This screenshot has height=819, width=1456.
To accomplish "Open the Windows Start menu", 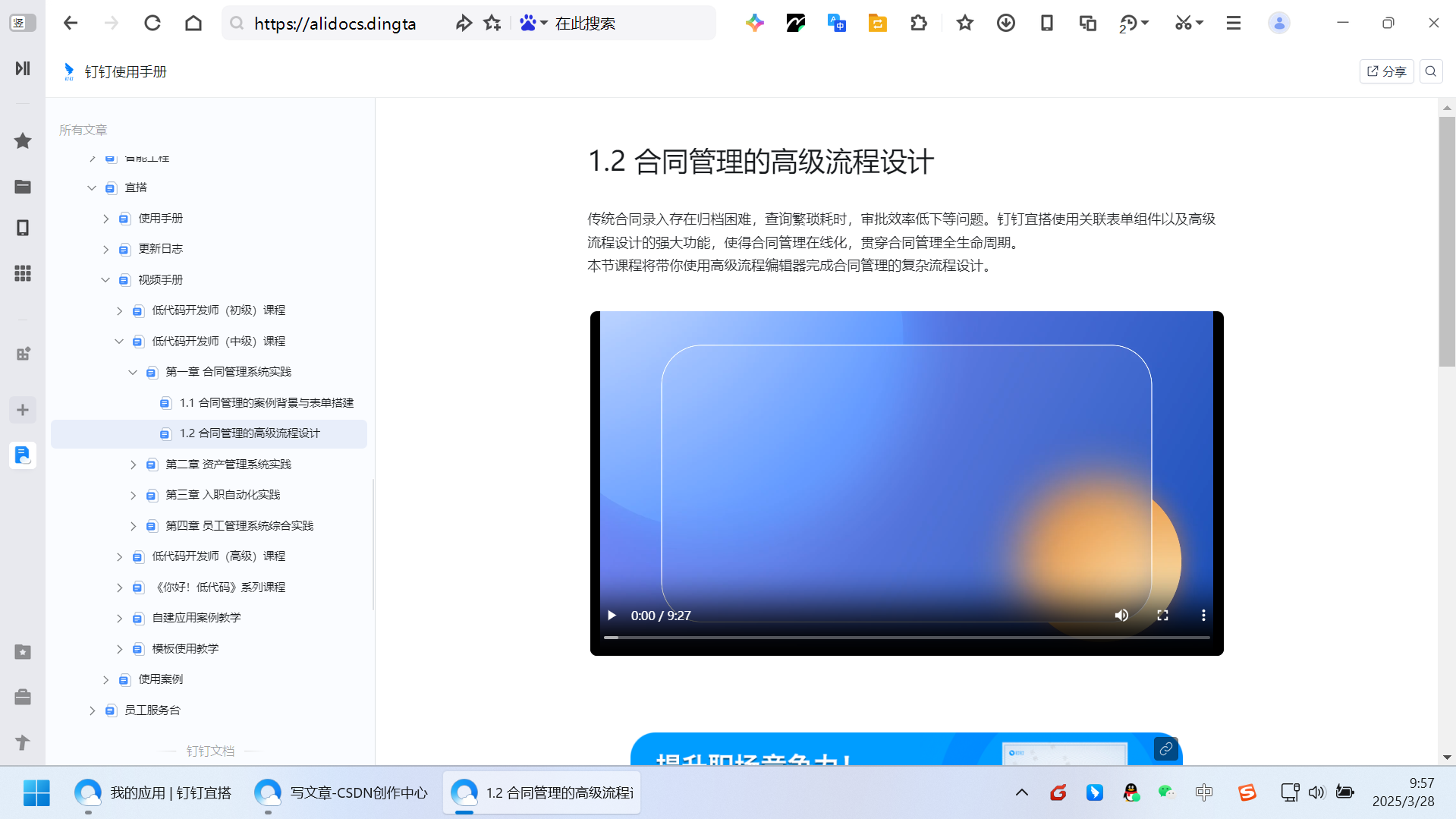I will pos(36,792).
